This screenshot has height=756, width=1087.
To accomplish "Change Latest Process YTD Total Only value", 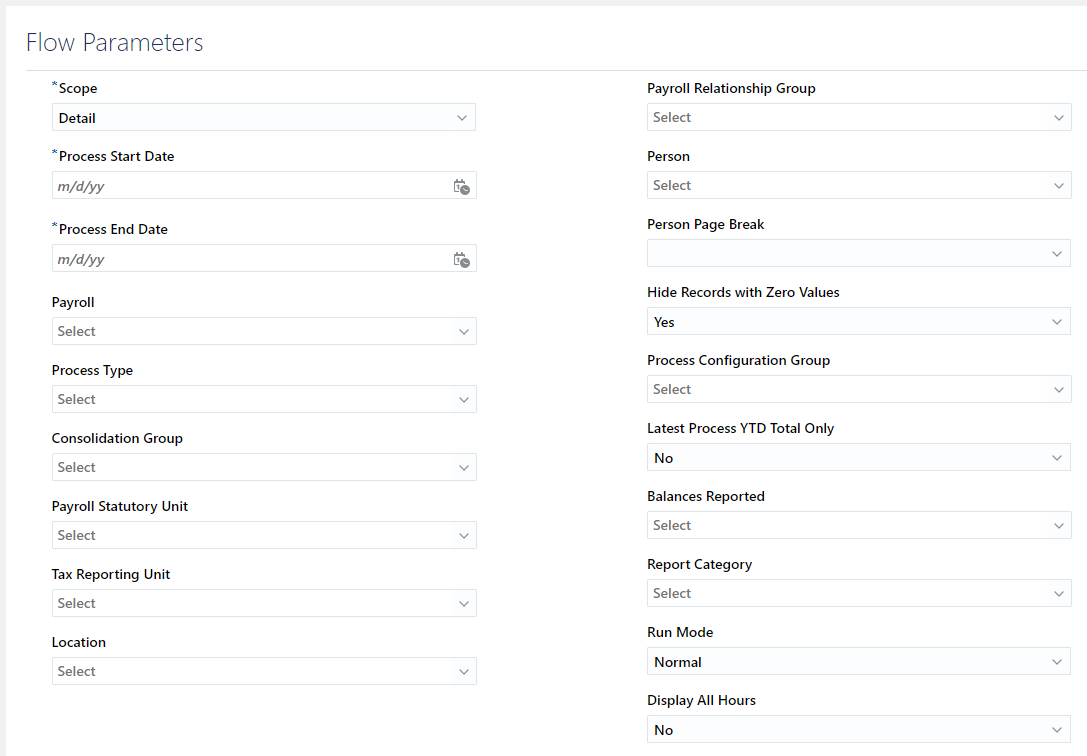I will 859,457.
